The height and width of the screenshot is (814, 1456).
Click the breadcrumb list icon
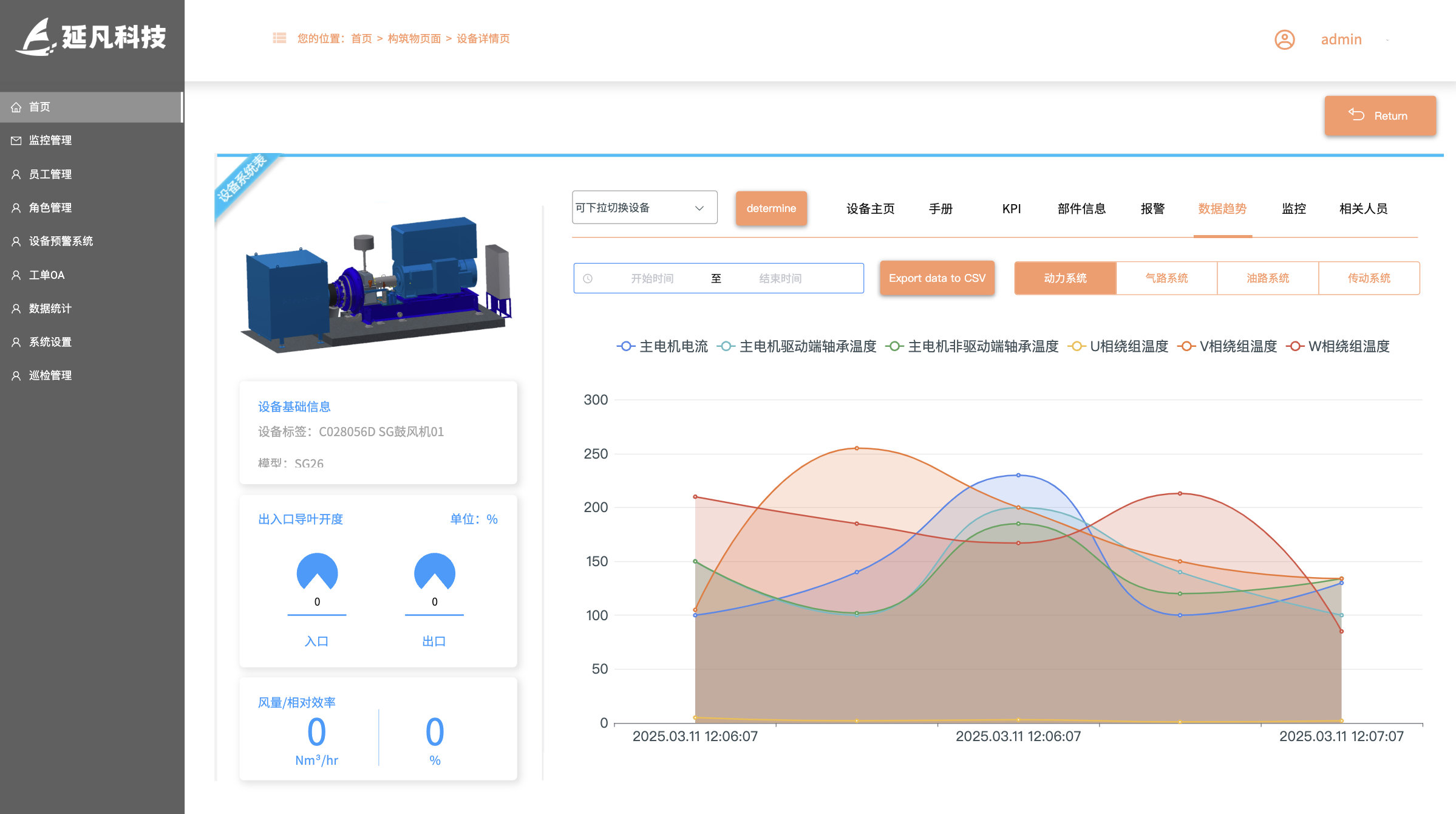coord(279,38)
